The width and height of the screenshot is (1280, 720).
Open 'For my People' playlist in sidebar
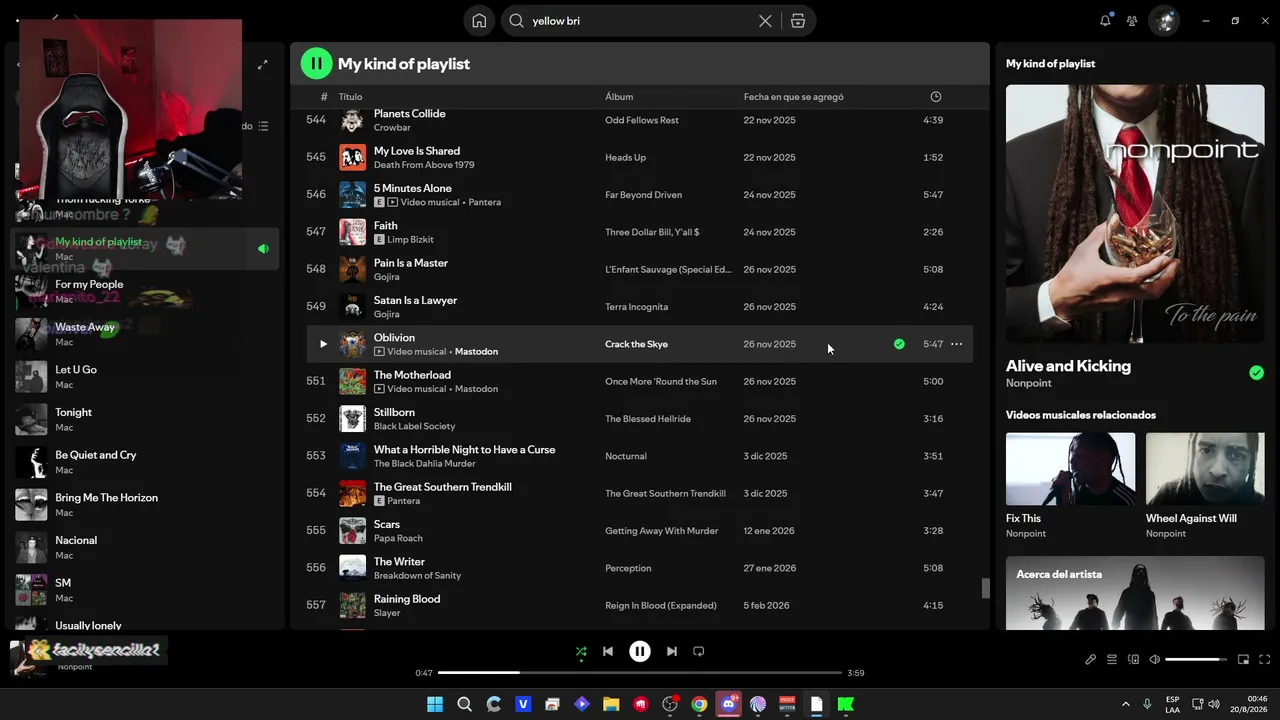(145, 291)
